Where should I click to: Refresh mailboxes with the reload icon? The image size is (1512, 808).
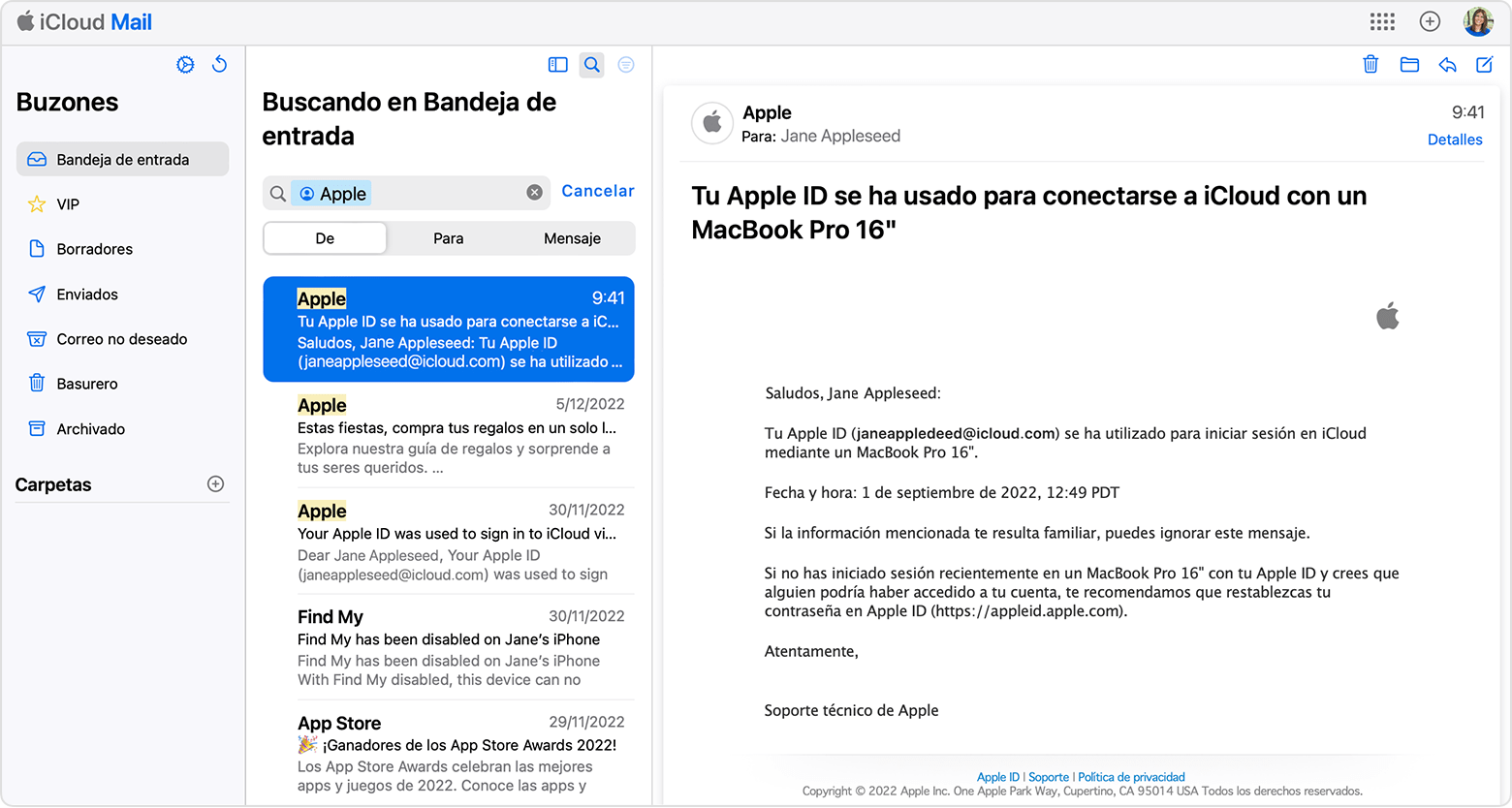[220, 65]
